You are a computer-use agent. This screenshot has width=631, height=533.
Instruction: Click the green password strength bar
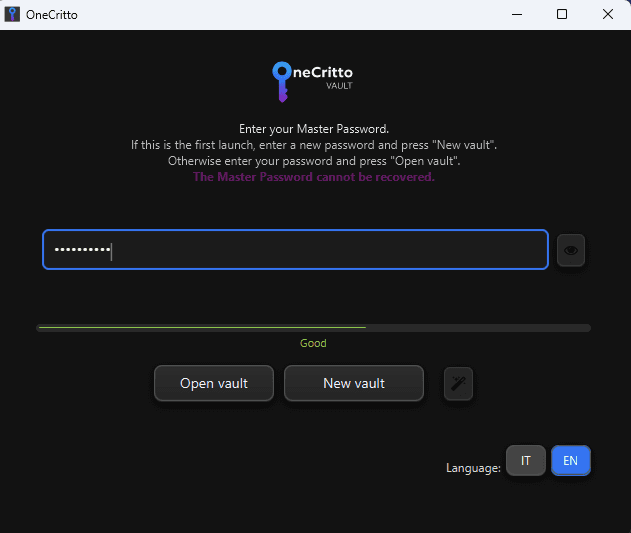[x=202, y=328]
